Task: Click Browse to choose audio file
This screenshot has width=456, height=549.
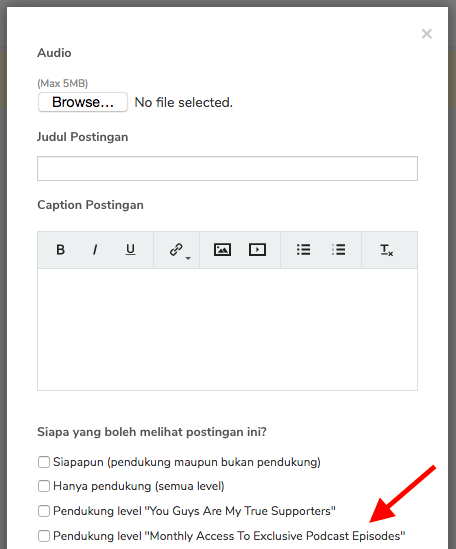Action: (x=83, y=102)
